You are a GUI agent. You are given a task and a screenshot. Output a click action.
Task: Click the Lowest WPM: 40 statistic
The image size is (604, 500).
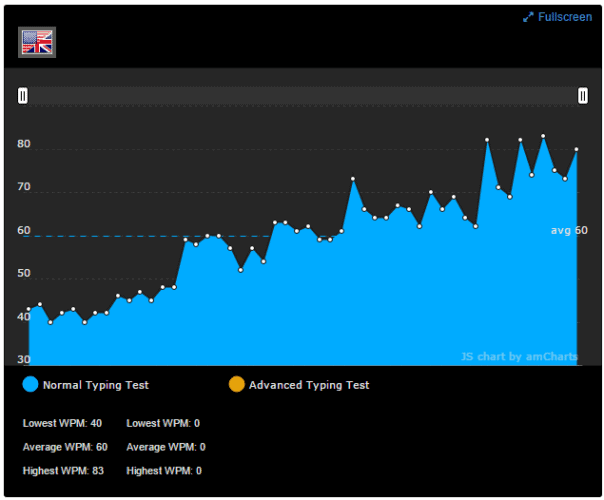pos(62,423)
